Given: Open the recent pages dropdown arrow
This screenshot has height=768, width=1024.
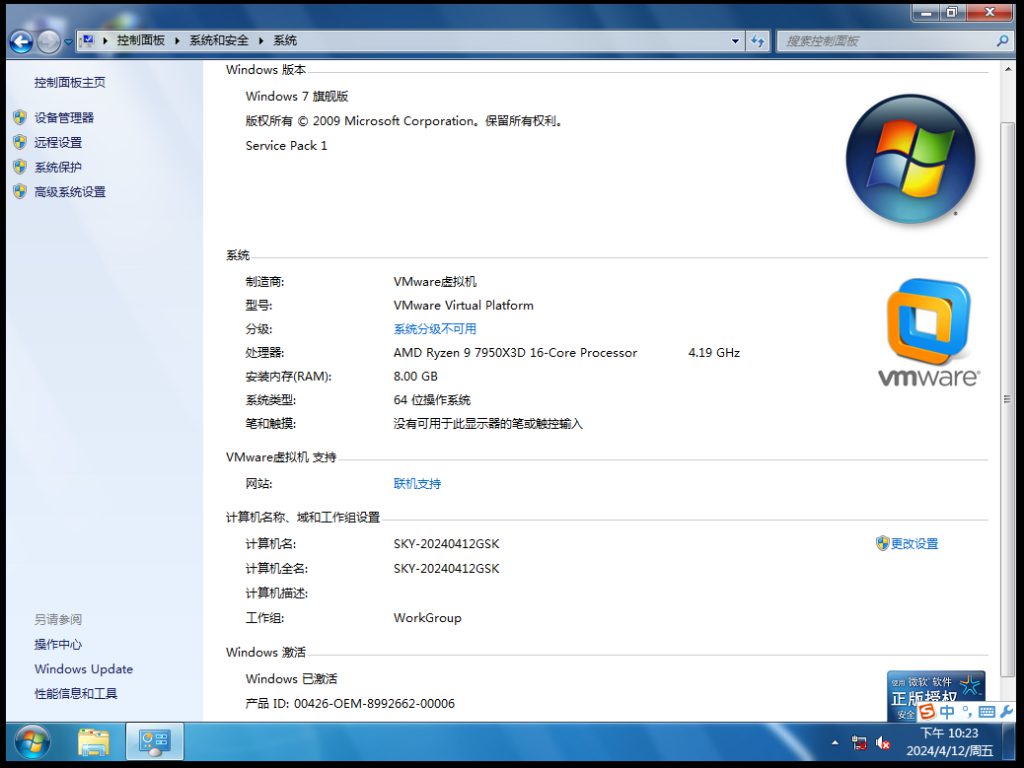Looking at the screenshot, I should pos(68,41).
